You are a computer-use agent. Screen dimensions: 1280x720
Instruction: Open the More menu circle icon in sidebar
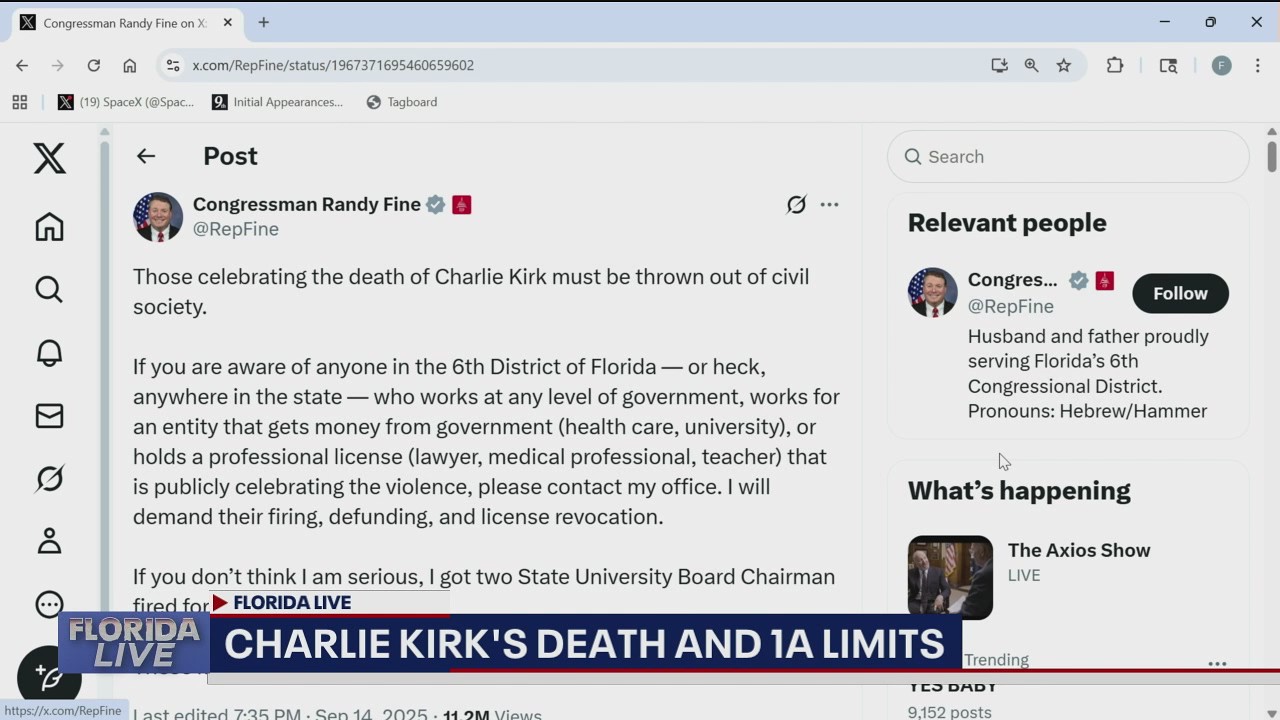click(x=49, y=604)
